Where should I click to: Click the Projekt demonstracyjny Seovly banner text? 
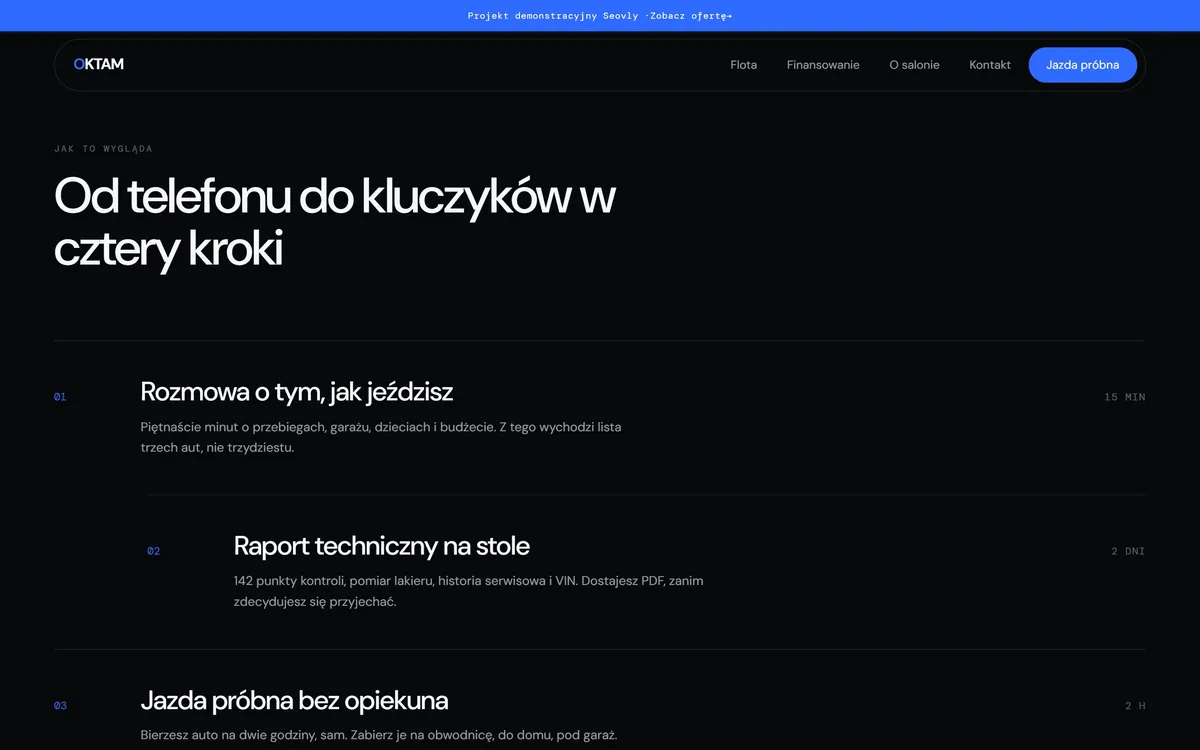tap(553, 16)
